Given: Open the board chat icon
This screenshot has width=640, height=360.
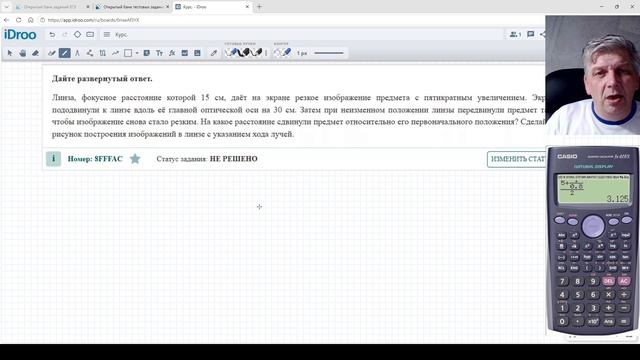Looking at the screenshot, I should 531,34.
